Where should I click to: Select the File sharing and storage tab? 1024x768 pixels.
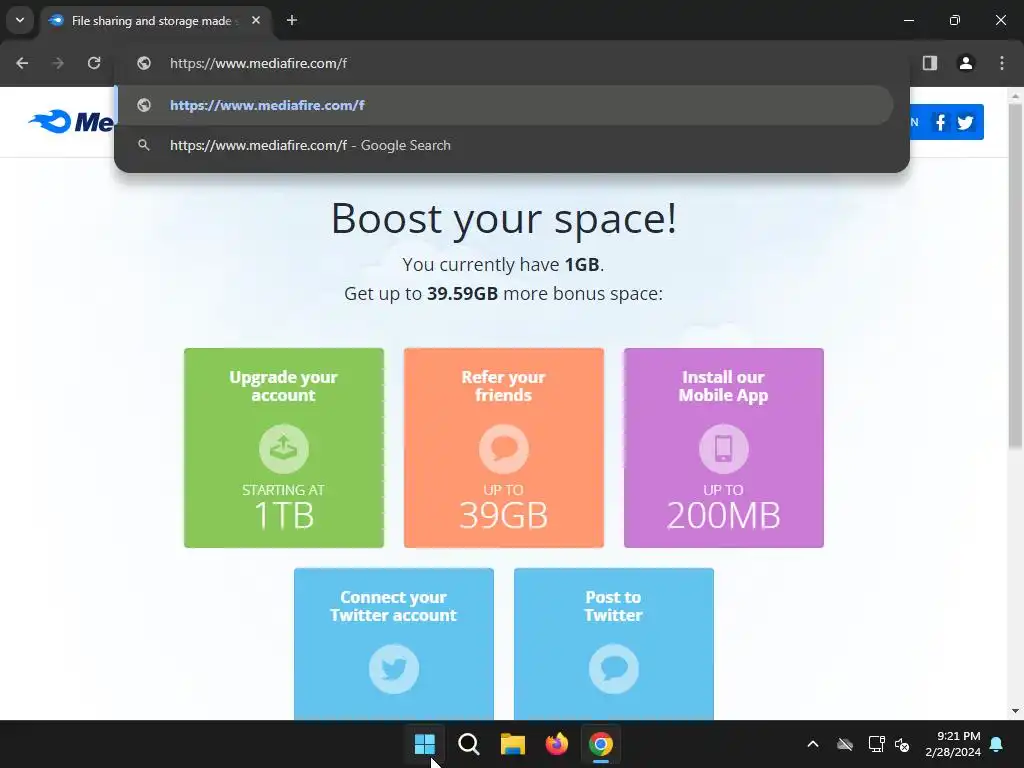point(154,21)
